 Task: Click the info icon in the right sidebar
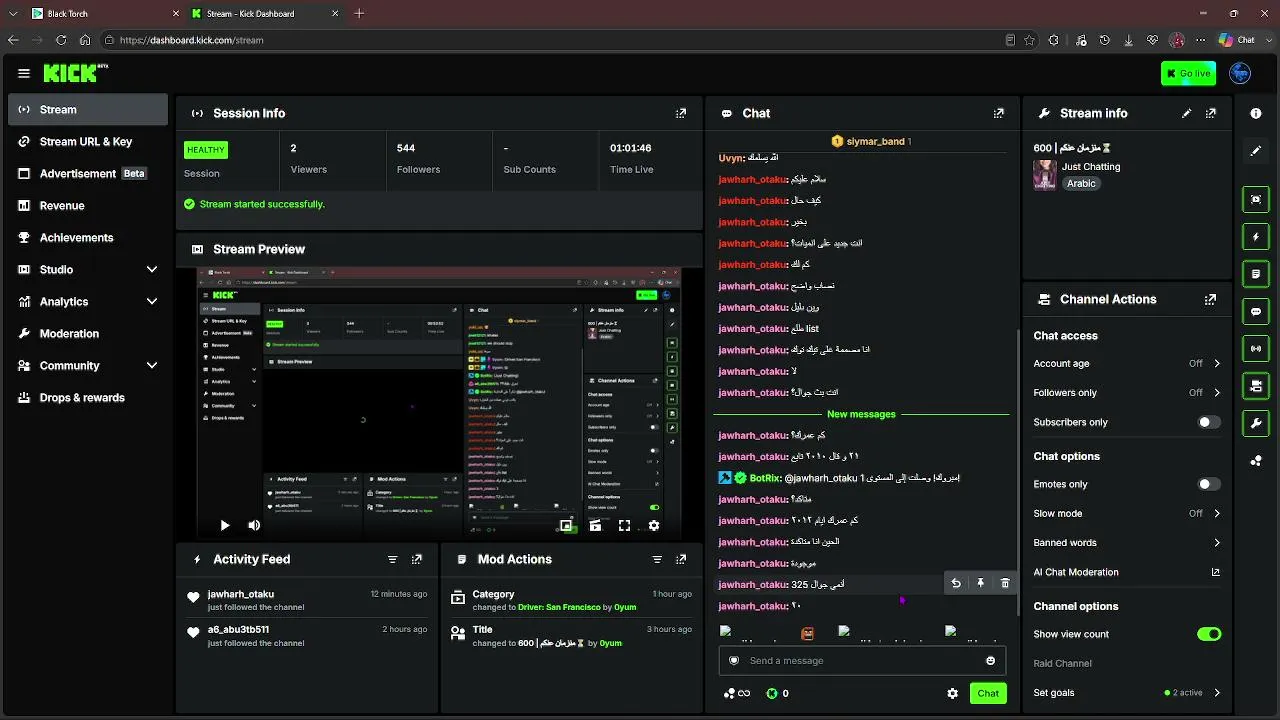pos(1256,114)
